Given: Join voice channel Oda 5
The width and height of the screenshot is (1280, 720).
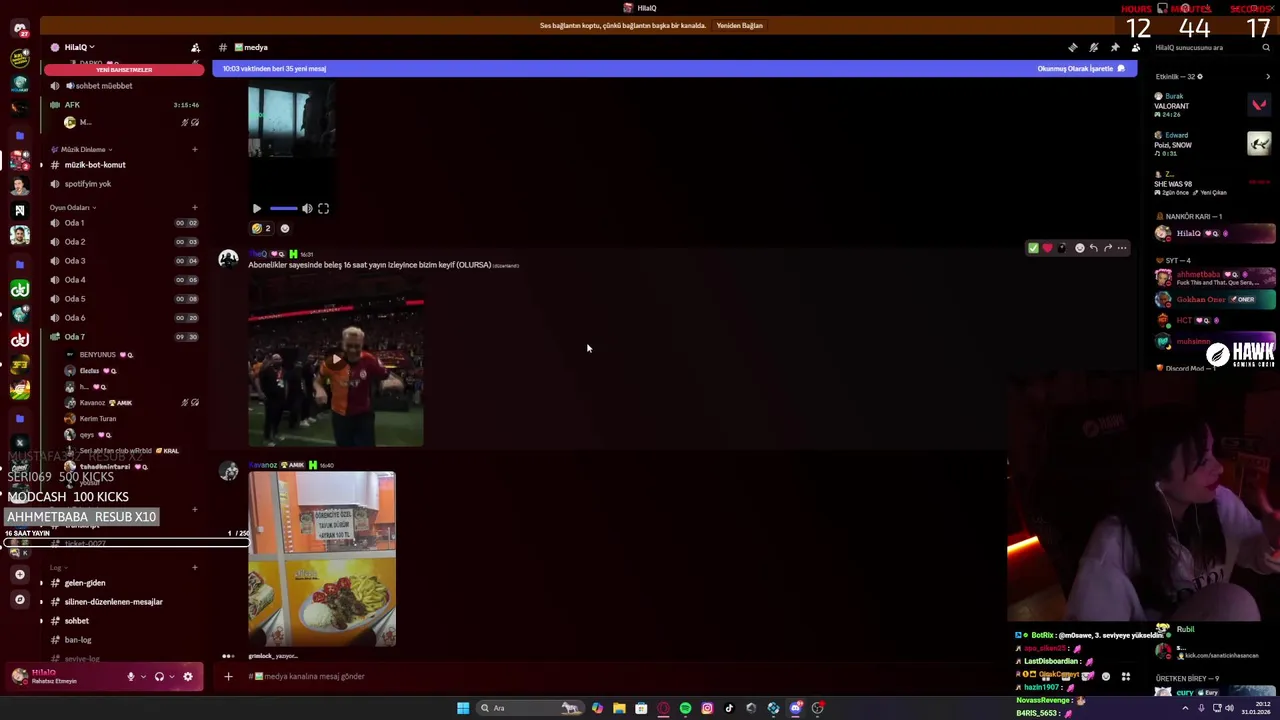Looking at the screenshot, I should coord(125,299).
